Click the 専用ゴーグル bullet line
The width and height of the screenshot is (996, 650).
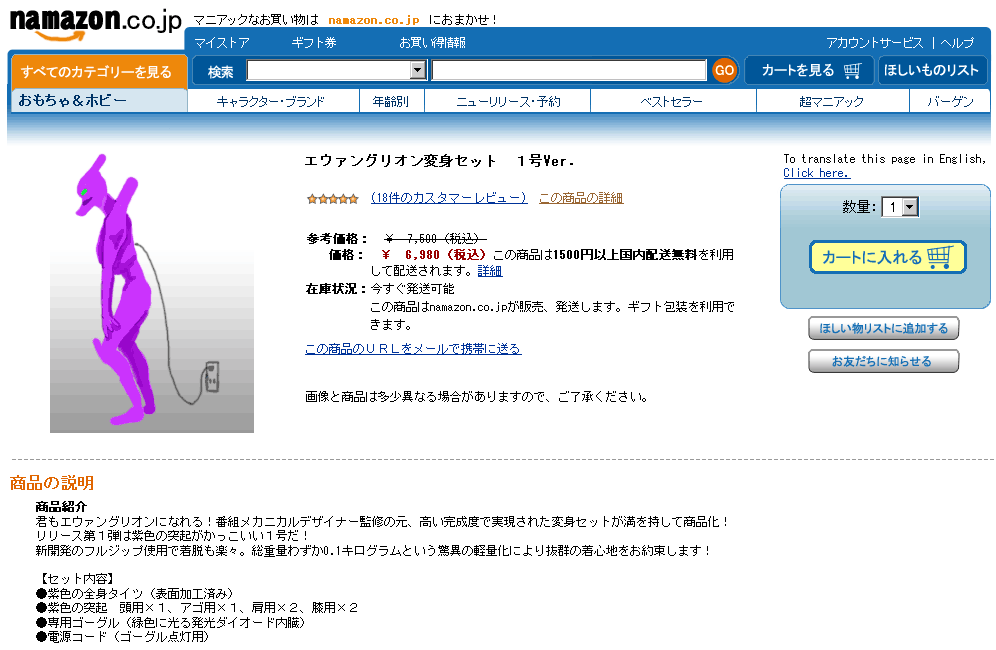[x=170, y=622]
